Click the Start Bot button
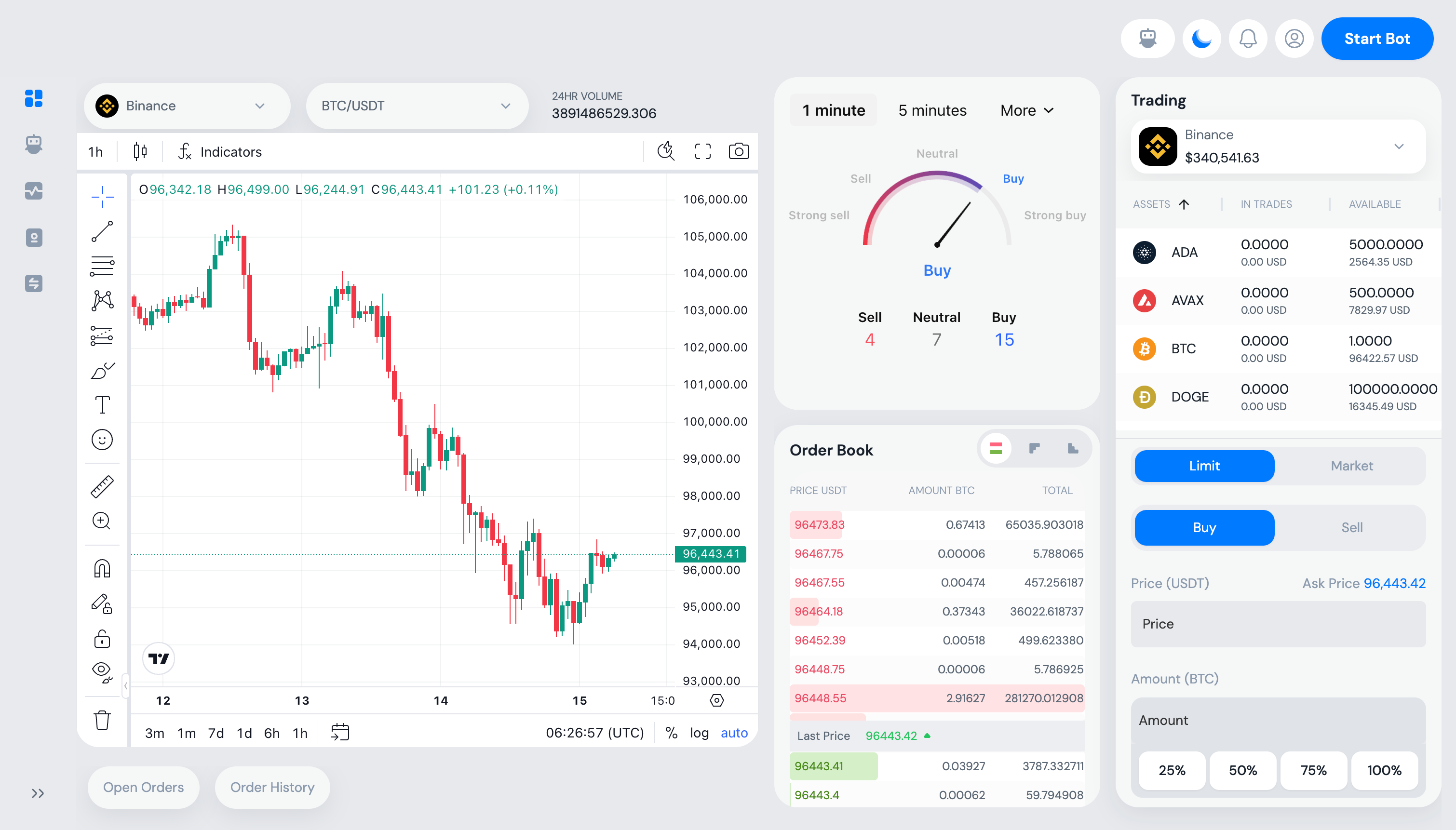 [x=1377, y=39]
